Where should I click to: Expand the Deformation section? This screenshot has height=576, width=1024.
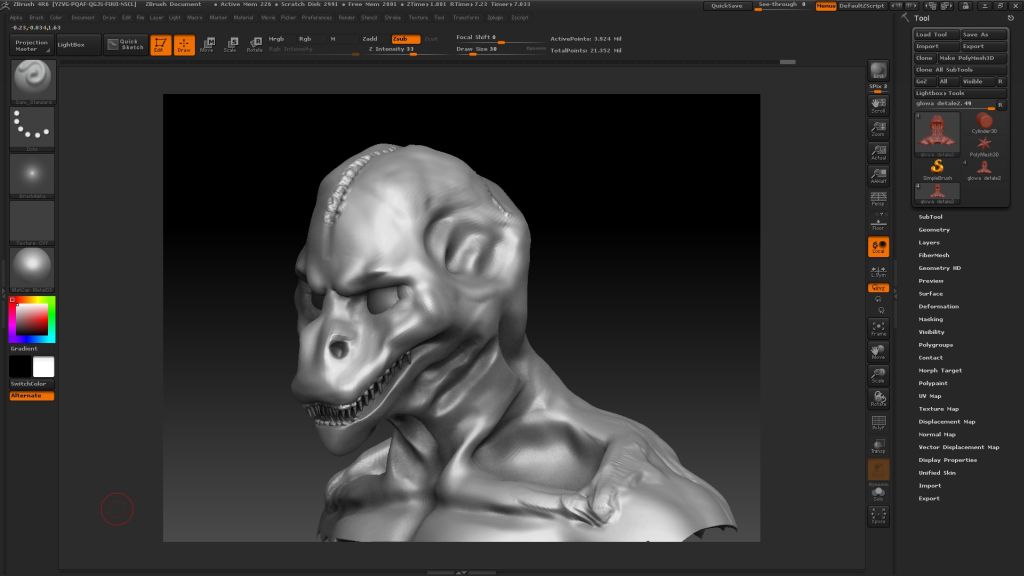click(938, 306)
